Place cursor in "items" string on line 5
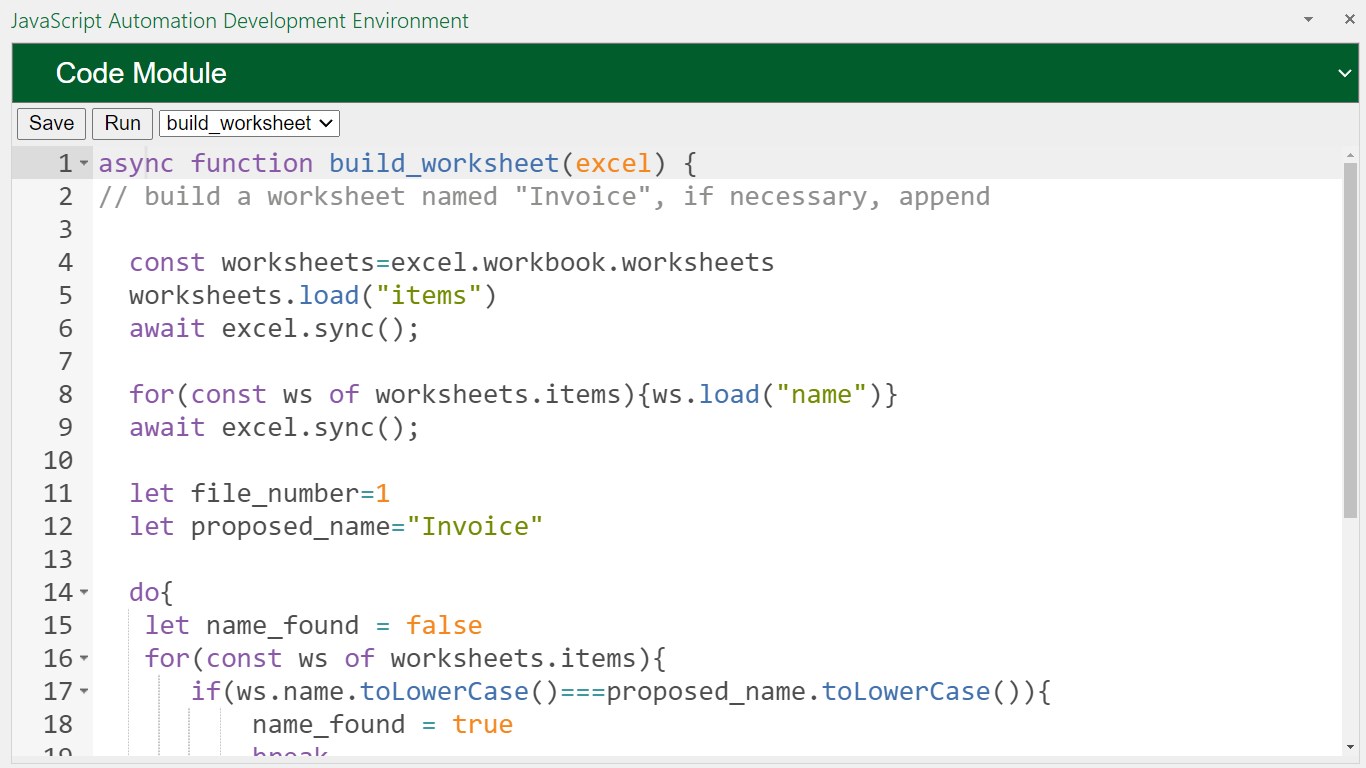This screenshot has width=1366, height=768. pos(429,295)
